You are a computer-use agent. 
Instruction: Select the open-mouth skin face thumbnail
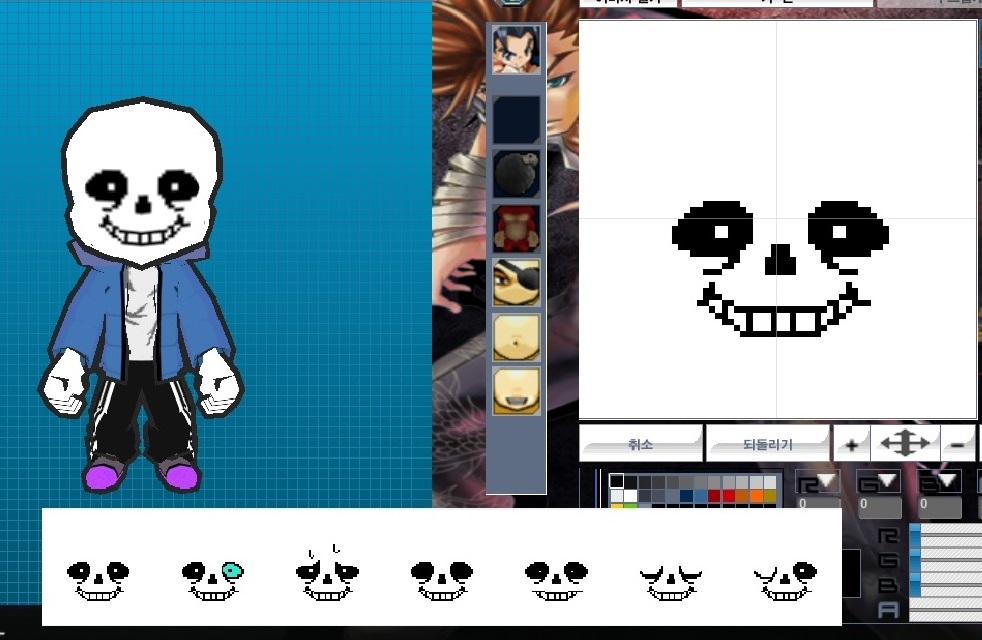pos(516,392)
